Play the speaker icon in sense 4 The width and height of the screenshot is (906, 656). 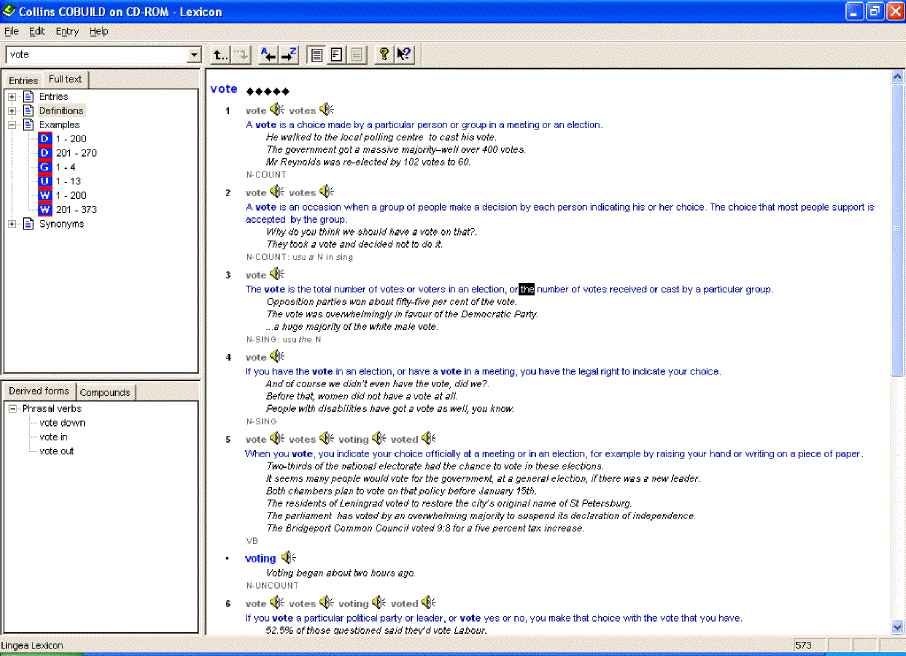[x=277, y=355]
